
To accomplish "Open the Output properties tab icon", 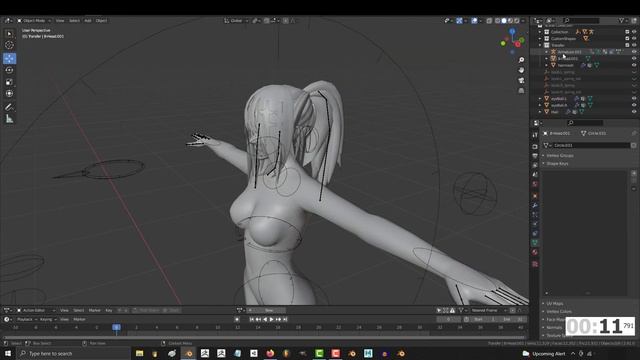I will pos(535,156).
